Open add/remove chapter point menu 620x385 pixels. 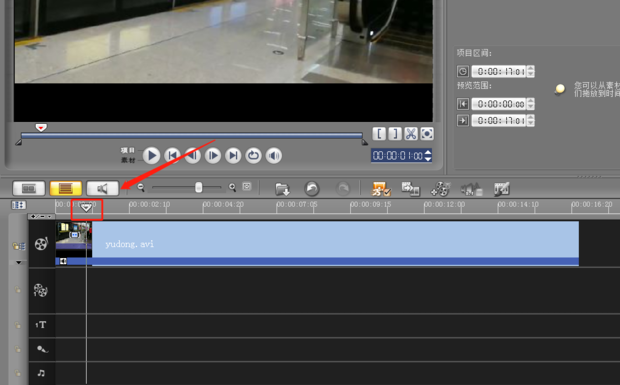pyautogui.click(x=41, y=216)
